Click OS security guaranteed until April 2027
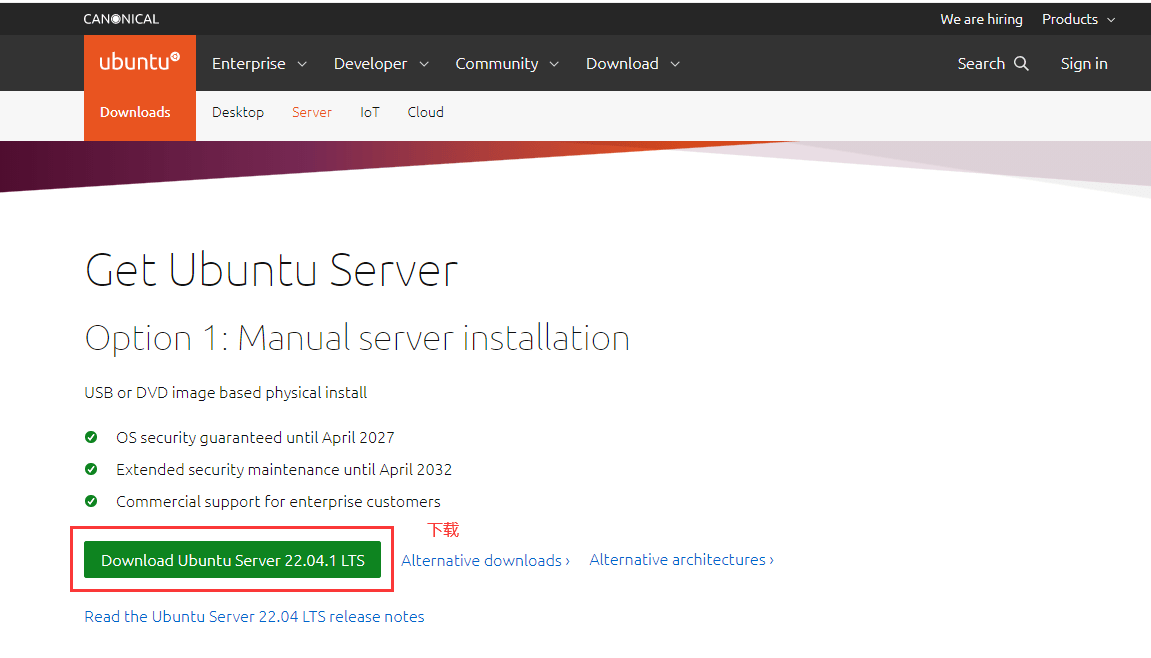The image size is (1151, 658). click(255, 438)
